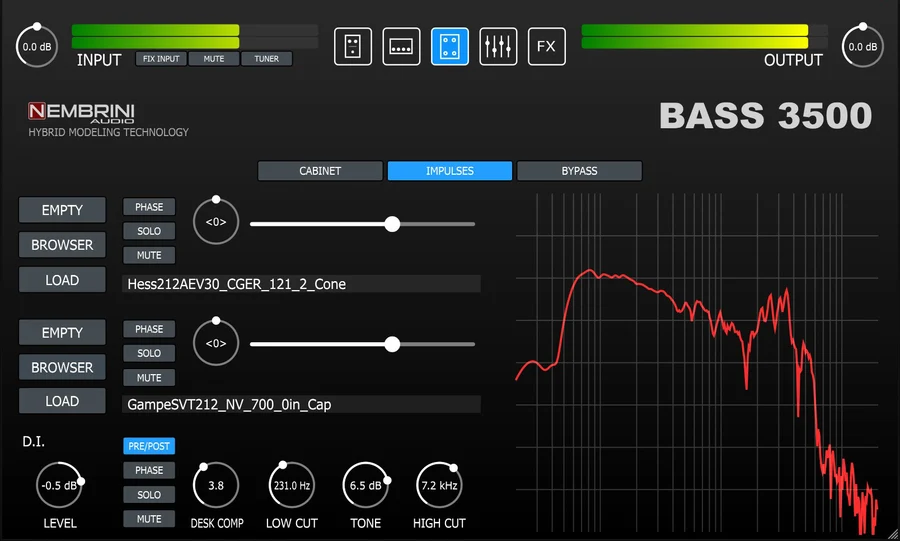Image resolution: width=900 pixels, height=541 pixels.
Task: Solo the GampeSVT212 impulse
Action: [x=149, y=353]
